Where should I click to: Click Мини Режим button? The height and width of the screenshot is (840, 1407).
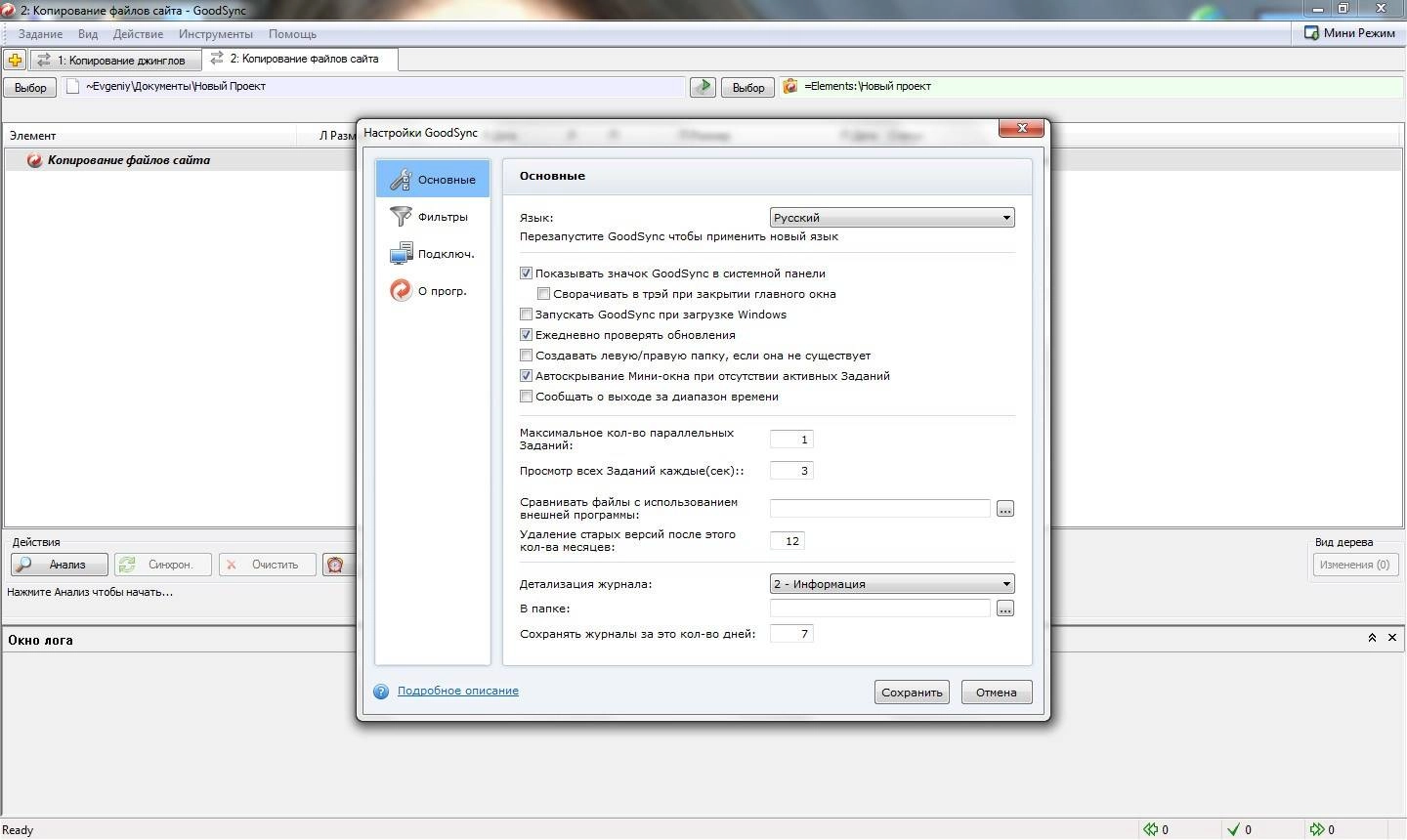[1349, 33]
